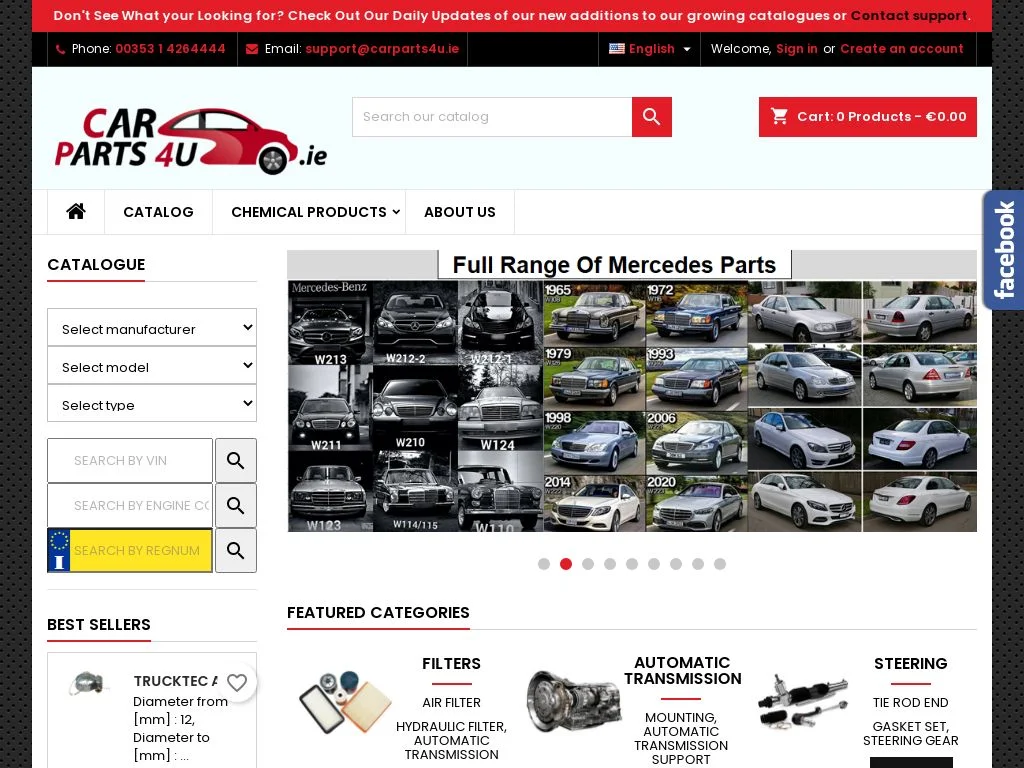Click the flag icon next to English
The height and width of the screenshot is (768, 1024).
616,48
